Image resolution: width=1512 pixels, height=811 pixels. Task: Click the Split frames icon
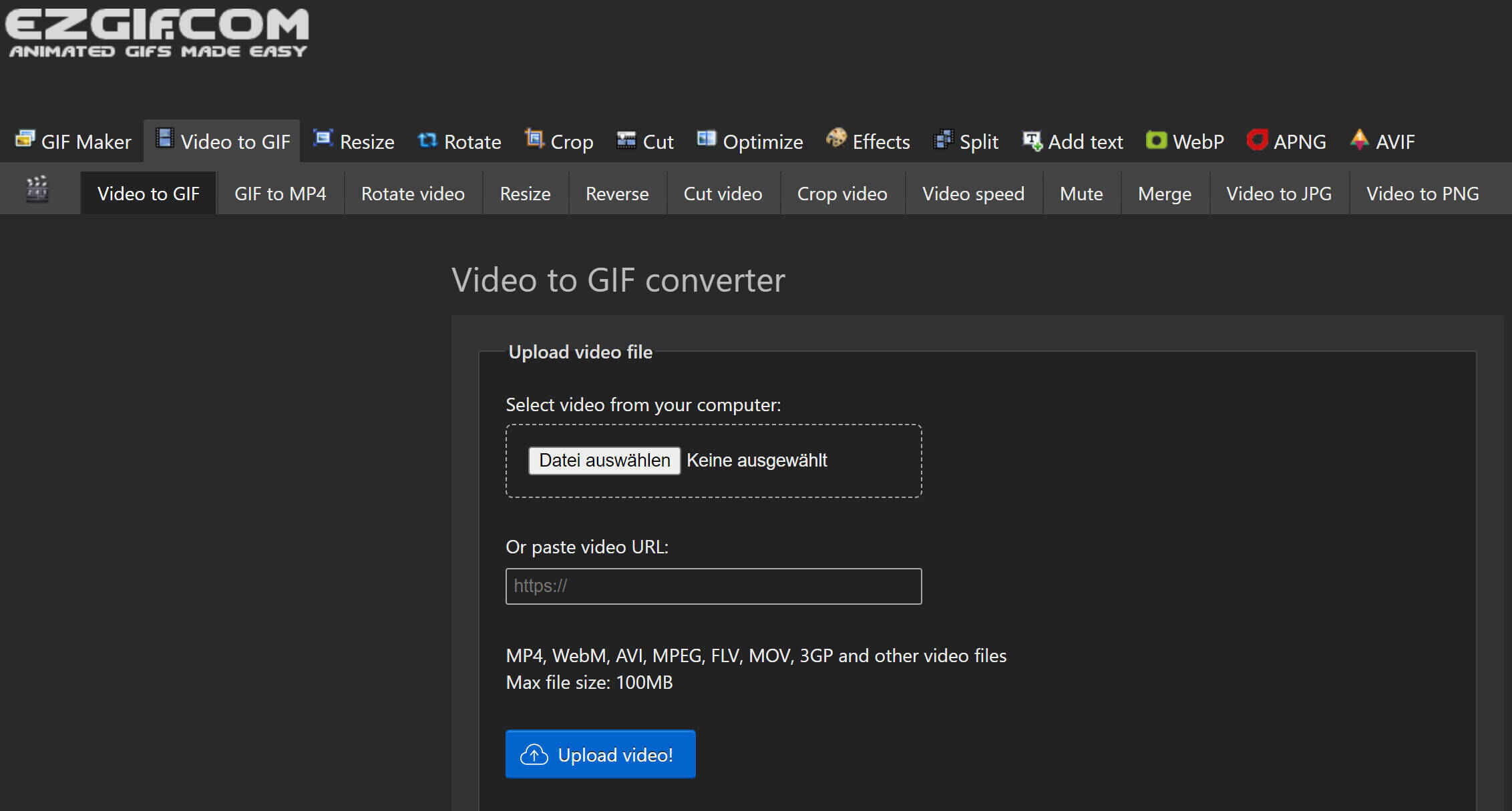pos(943,140)
